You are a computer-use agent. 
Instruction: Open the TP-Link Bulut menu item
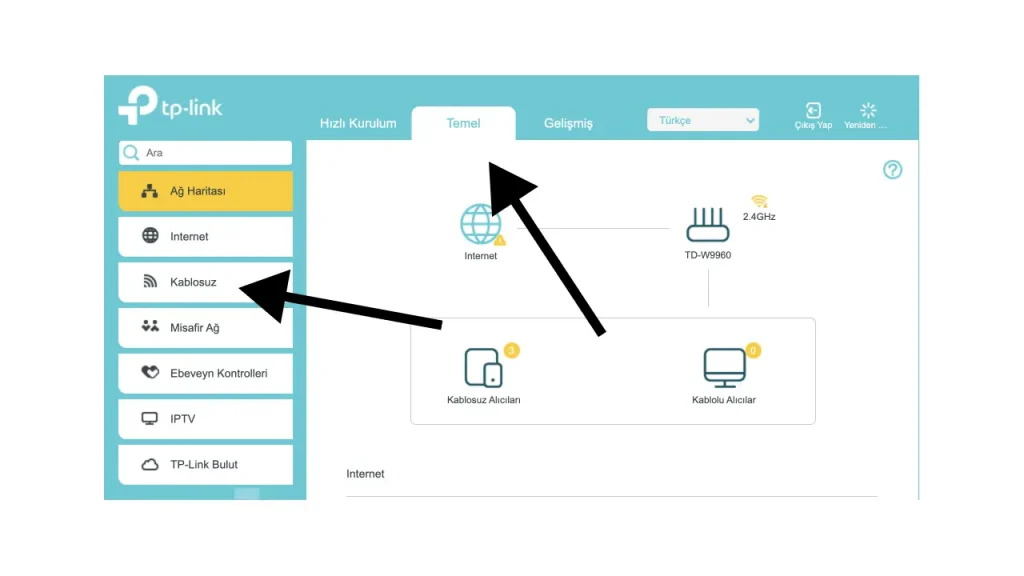(205, 464)
